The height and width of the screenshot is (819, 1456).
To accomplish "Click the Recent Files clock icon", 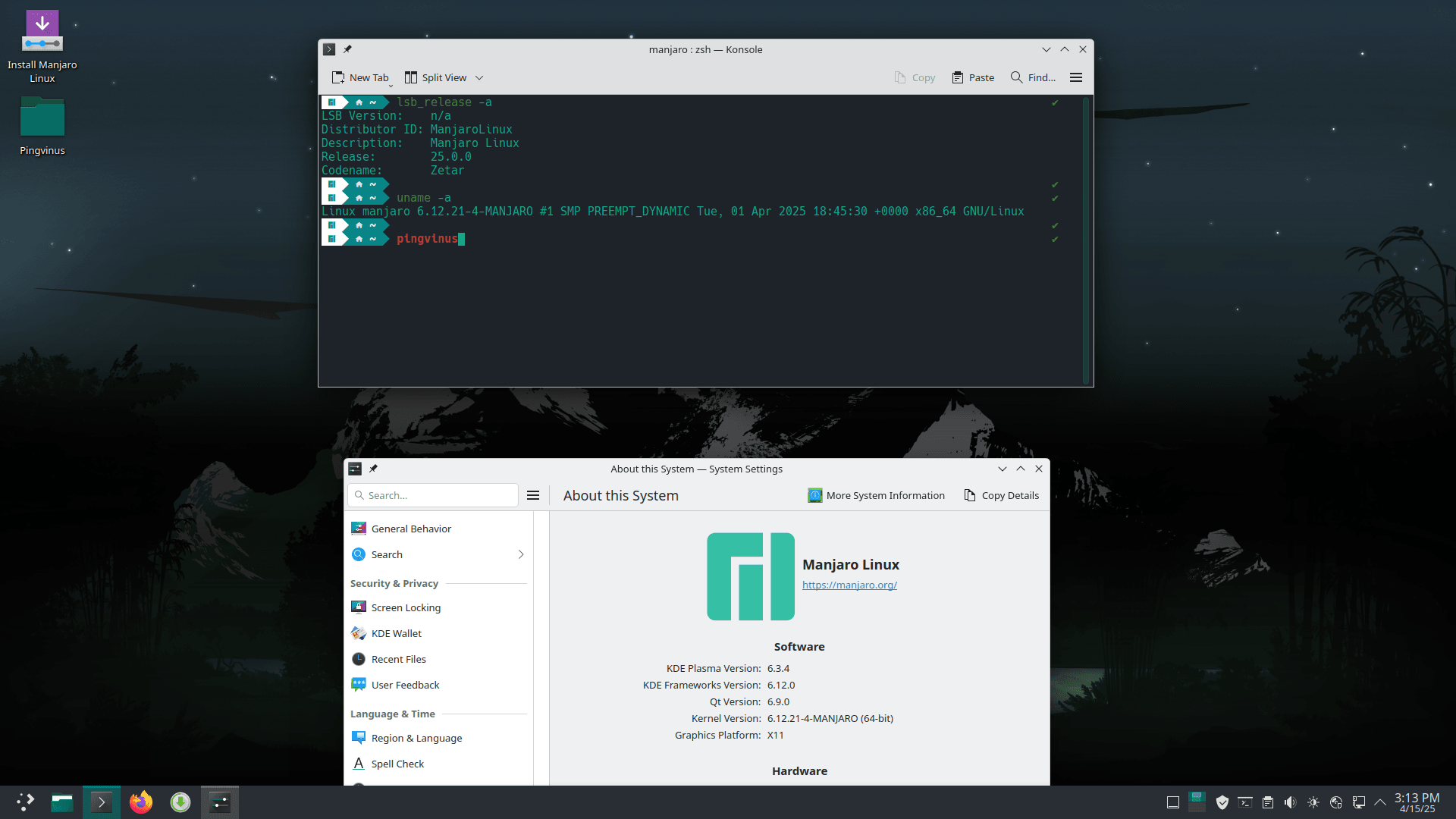I will coord(359,659).
